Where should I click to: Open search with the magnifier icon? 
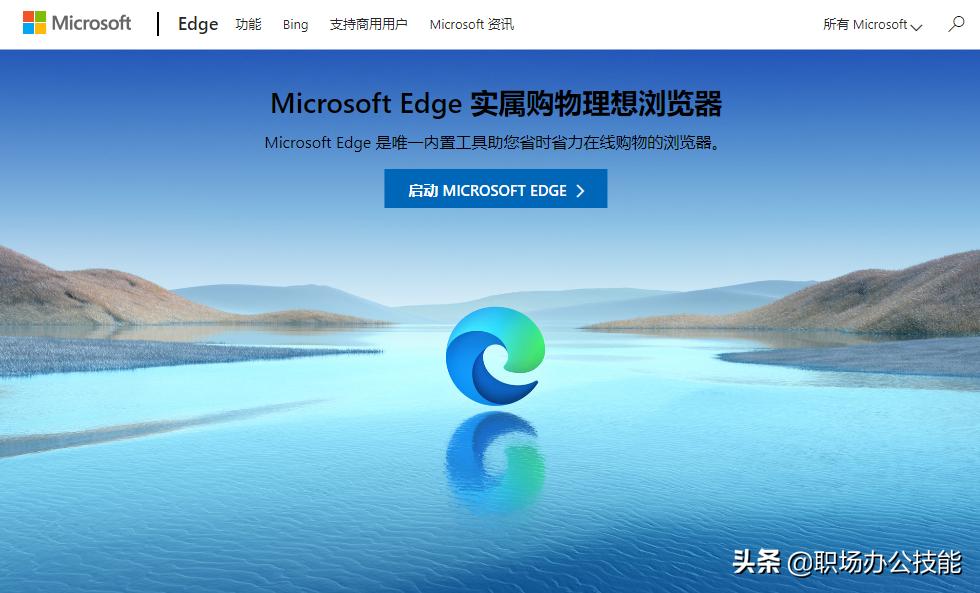[x=956, y=24]
